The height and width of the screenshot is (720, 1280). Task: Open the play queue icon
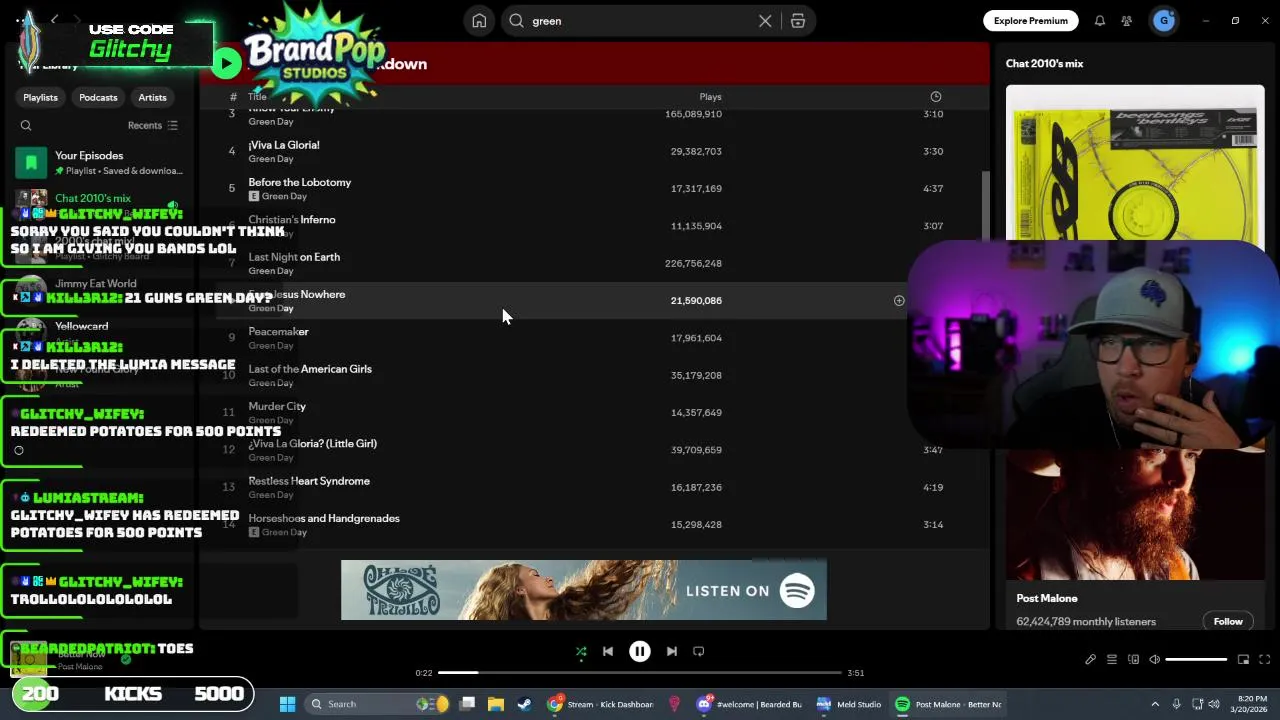tap(1112, 660)
